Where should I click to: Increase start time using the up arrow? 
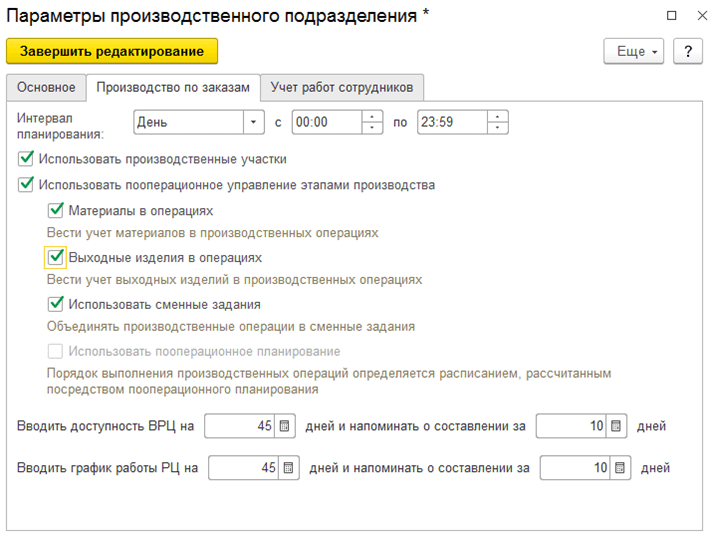click(373, 117)
